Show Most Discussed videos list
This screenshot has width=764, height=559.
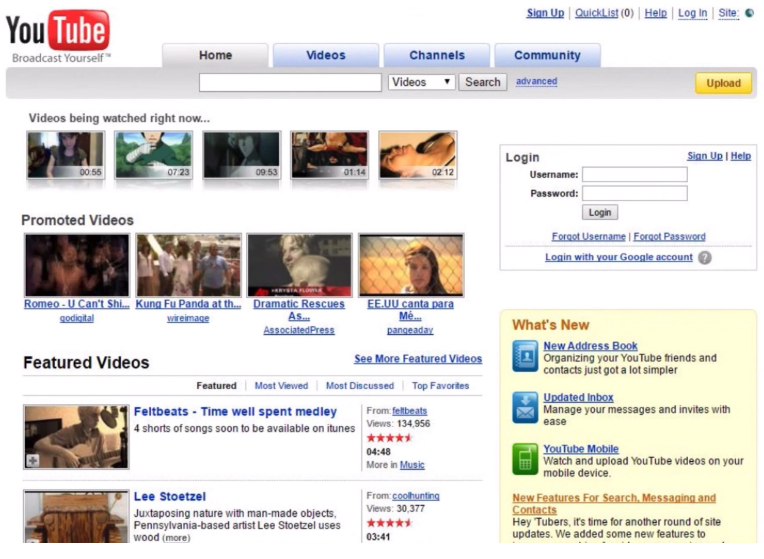click(360, 386)
